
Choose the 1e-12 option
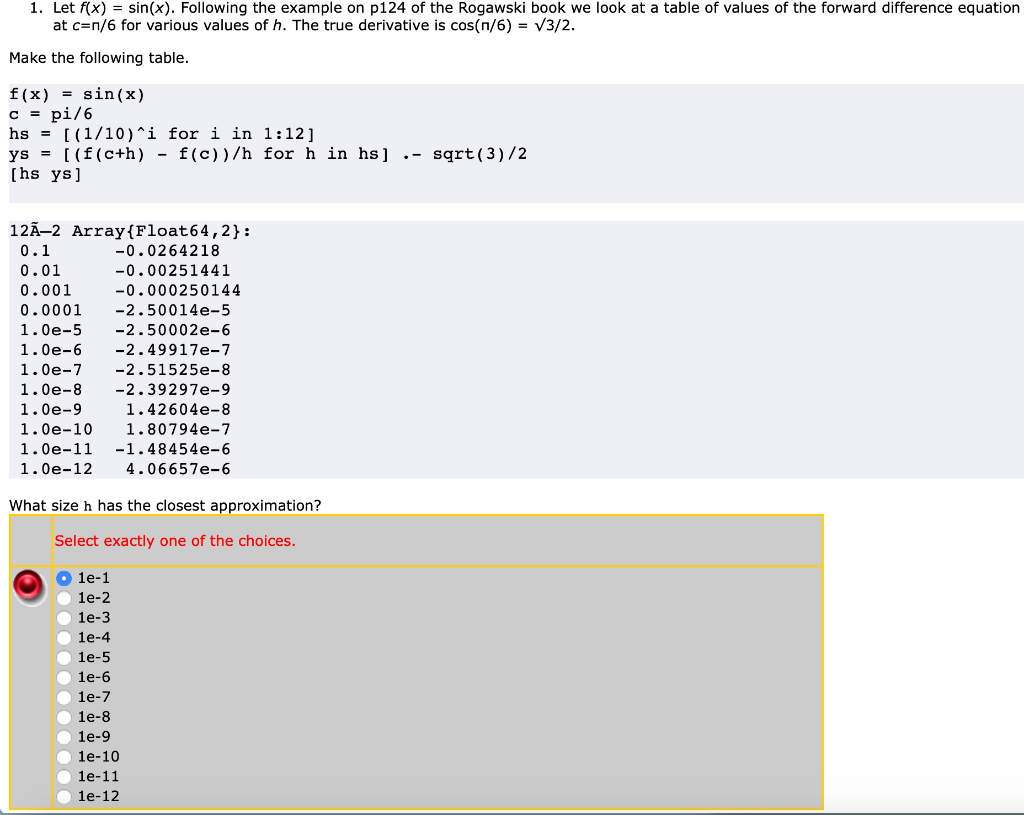point(63,796)
